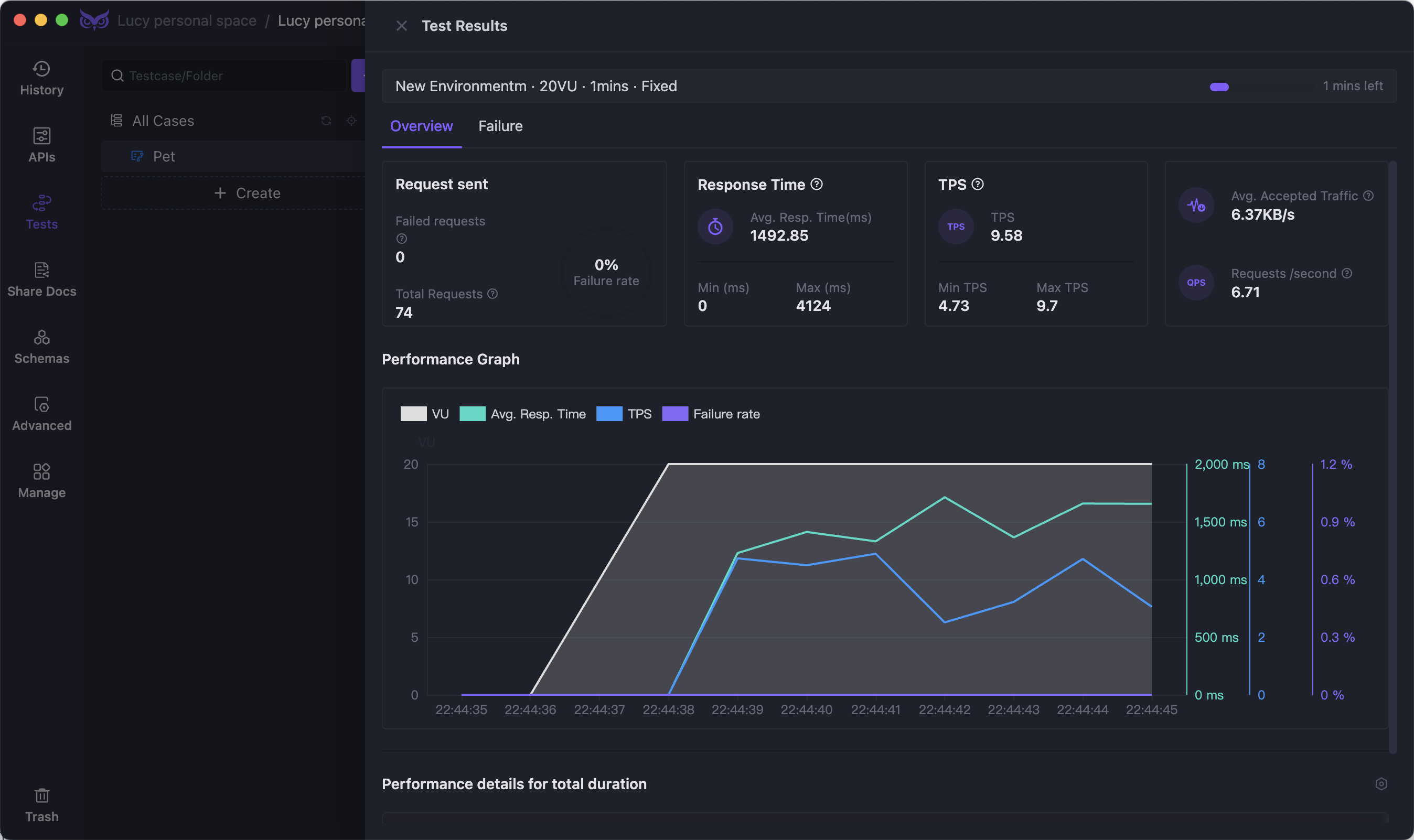Click the All Cases refresh icon

[x=326, y=121]
